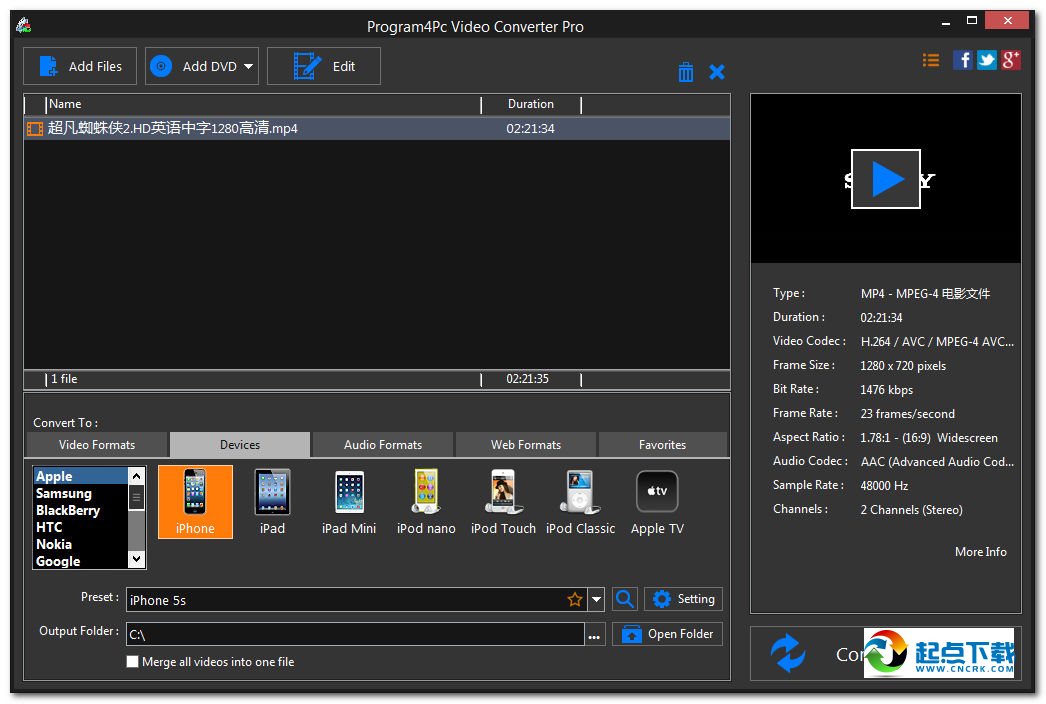Play the video preview
The height and width of the screenshot is (704, 1046).
coord(886,179)
